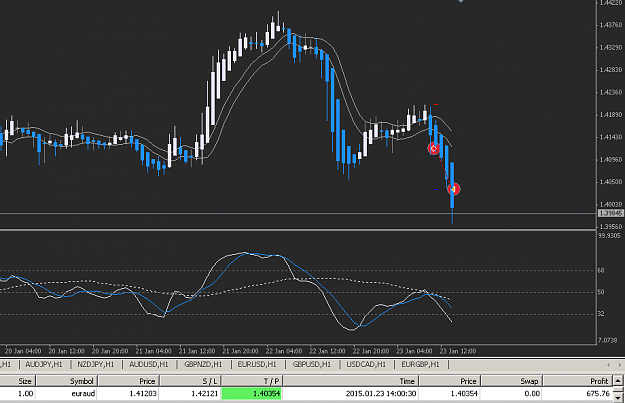The height and width of the screenshot is (403, 625).
Task: Click Price header between Time and Swap
Action: click(450, 381)
